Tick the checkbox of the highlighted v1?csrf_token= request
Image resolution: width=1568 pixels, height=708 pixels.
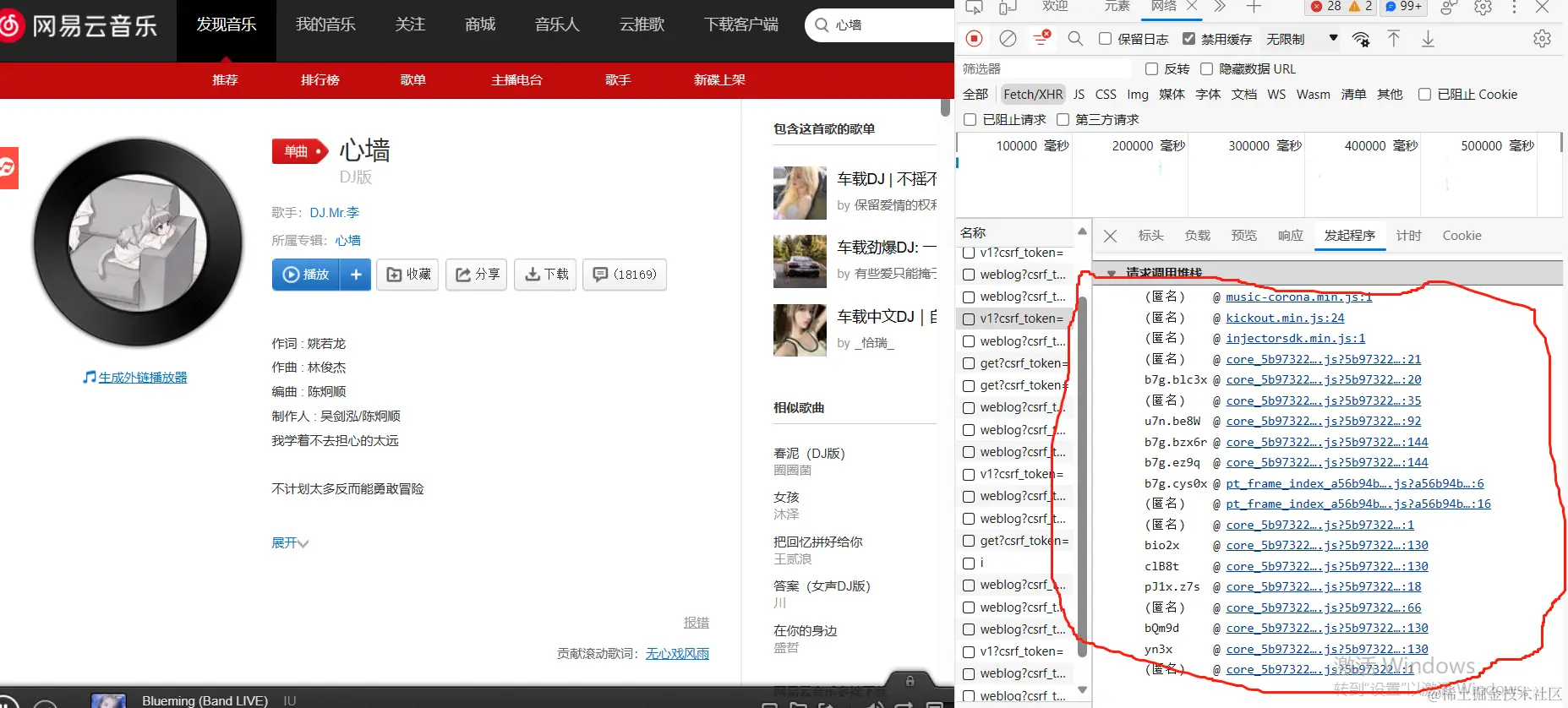coord(969,319)
